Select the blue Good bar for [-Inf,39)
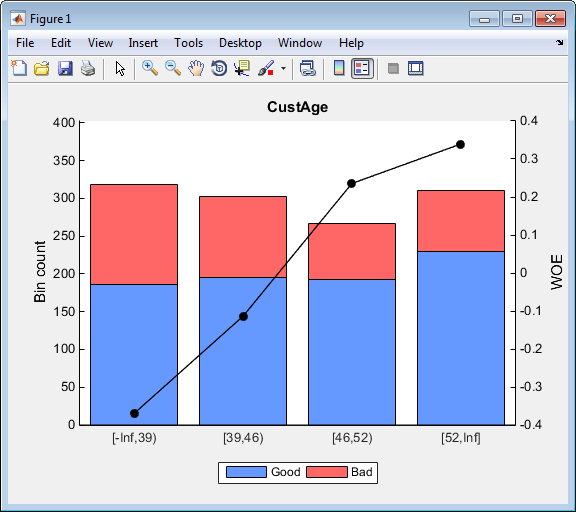Screen dimensions: 576x512 [134, 354]
